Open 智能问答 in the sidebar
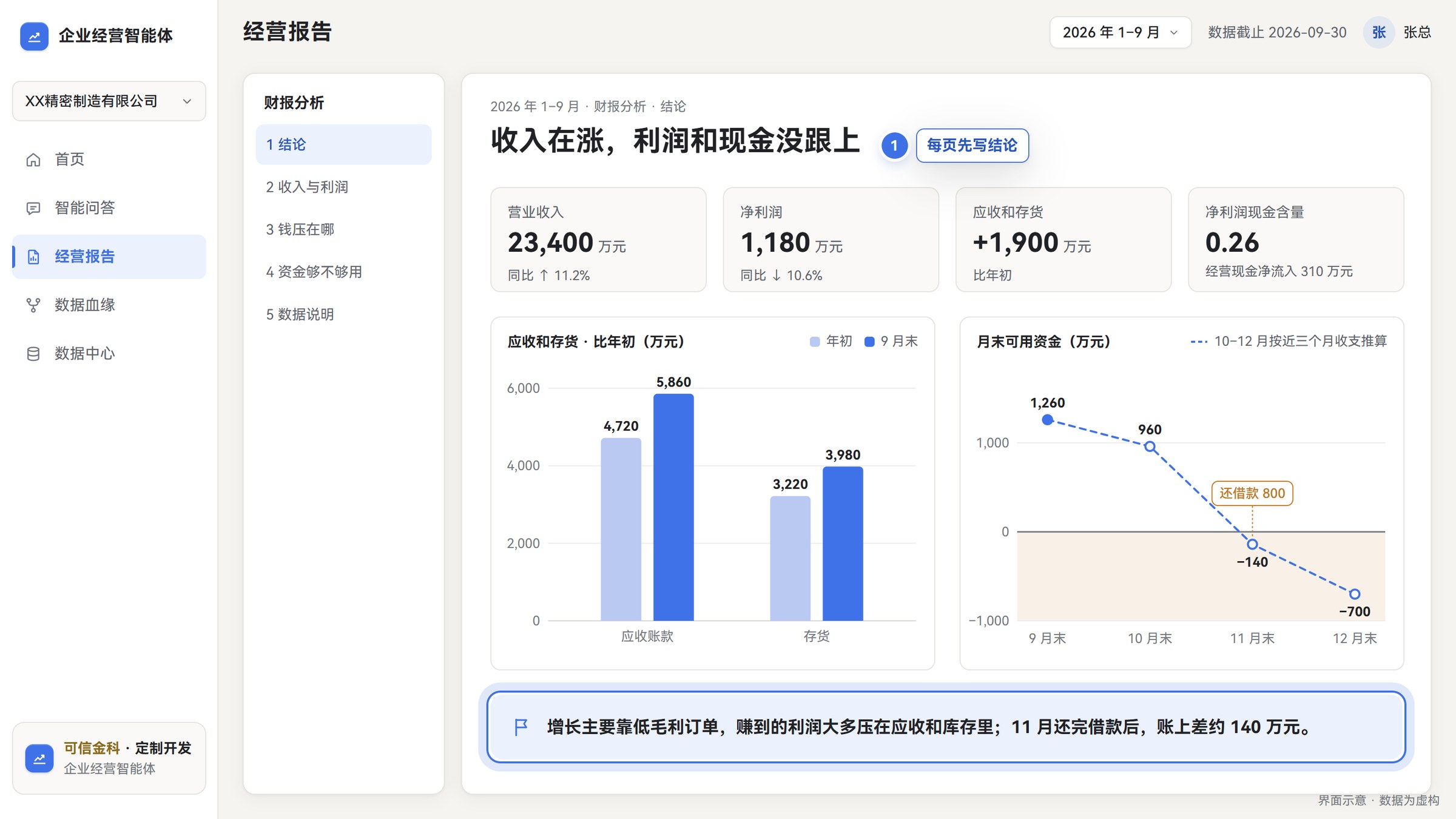The image size is (1456, 819). click(109, 208)
